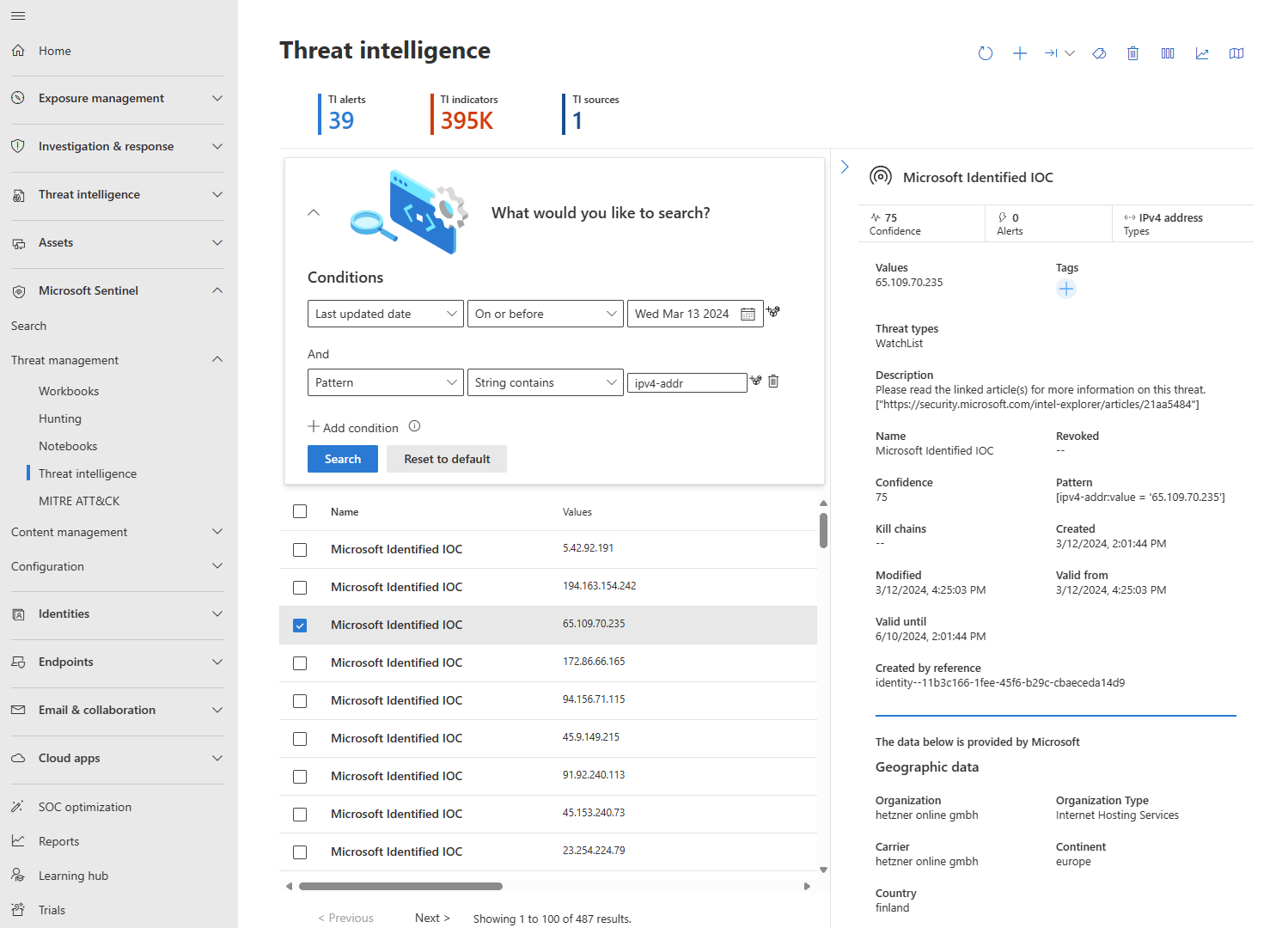Open MITRE ATT&CK in the sidebar
Screen dimensions: 1288x928
[79, 501]
